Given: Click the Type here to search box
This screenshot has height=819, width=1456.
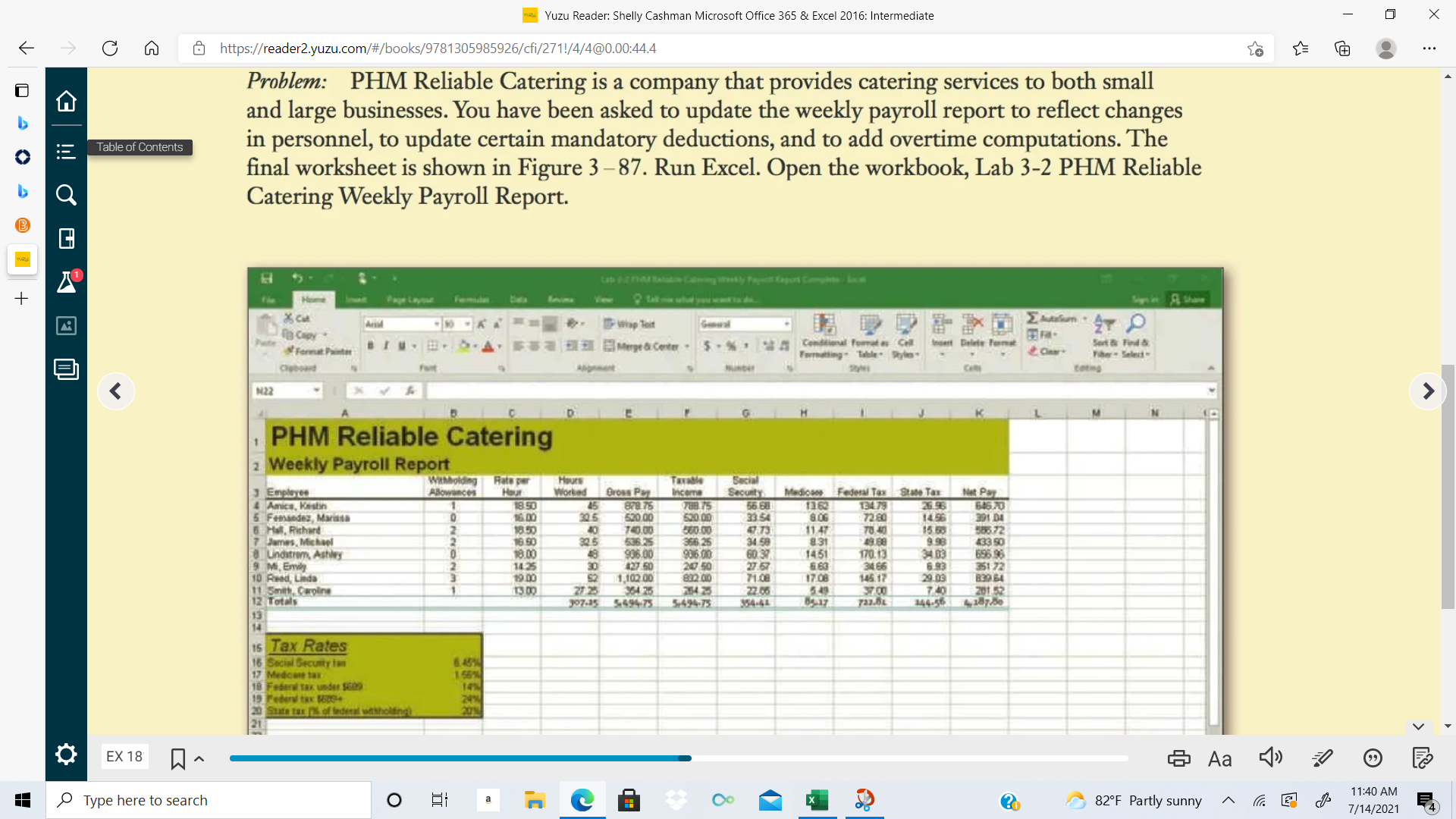Looking at the screenshot, I should [x=209, y=800].
